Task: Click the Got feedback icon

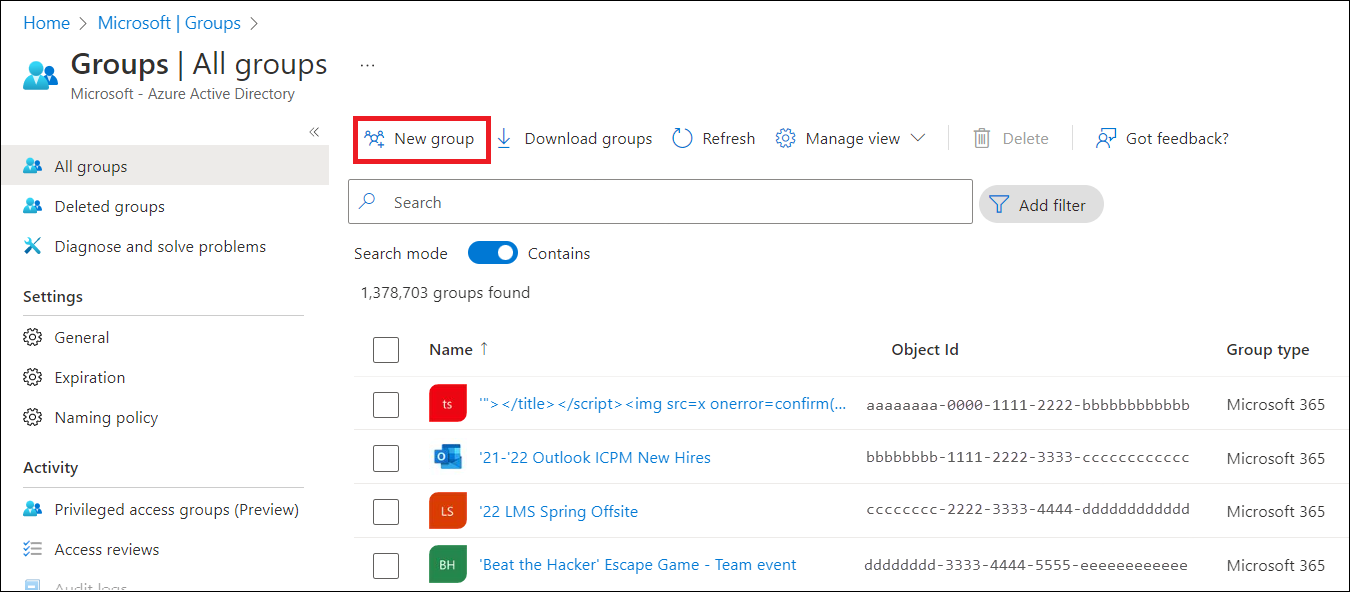Action: (x=1104, y=138)
